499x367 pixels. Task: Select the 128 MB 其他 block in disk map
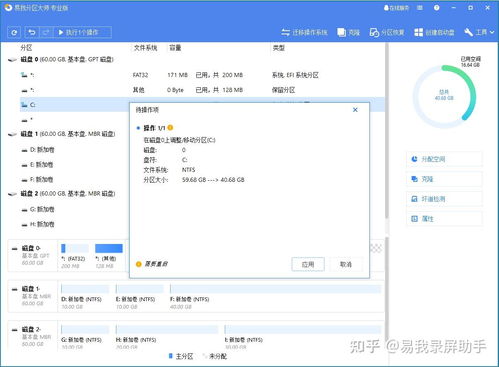click(x=109, y=256)
